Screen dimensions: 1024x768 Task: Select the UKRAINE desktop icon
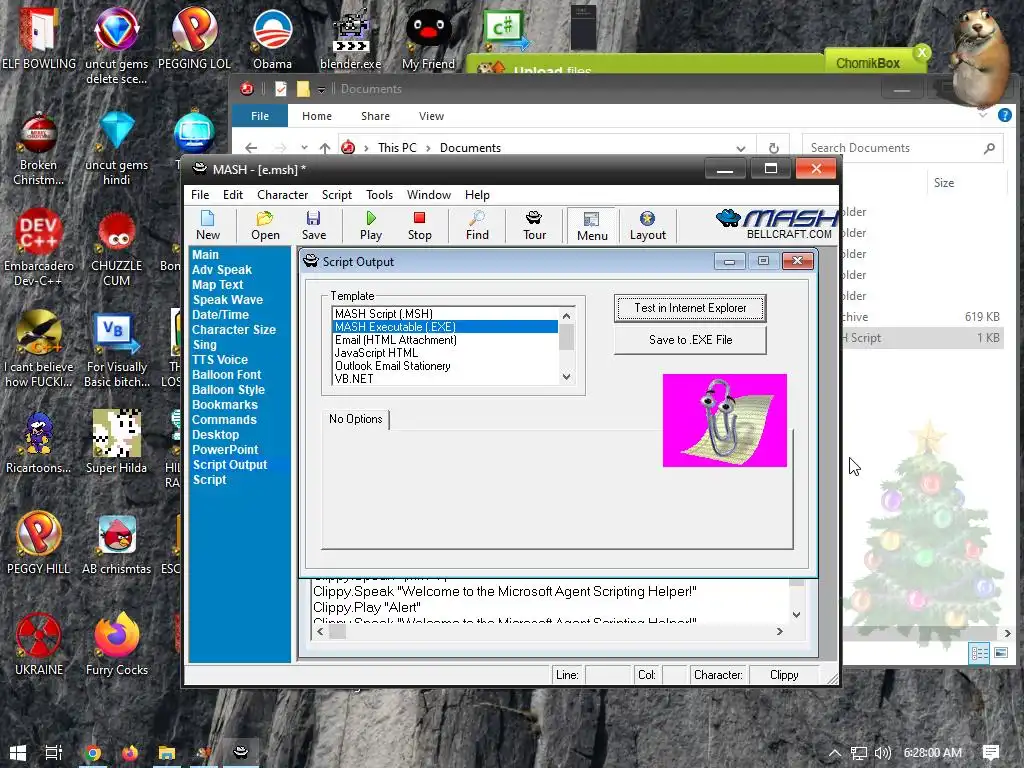pyautogui.click(x=39, y=643)
